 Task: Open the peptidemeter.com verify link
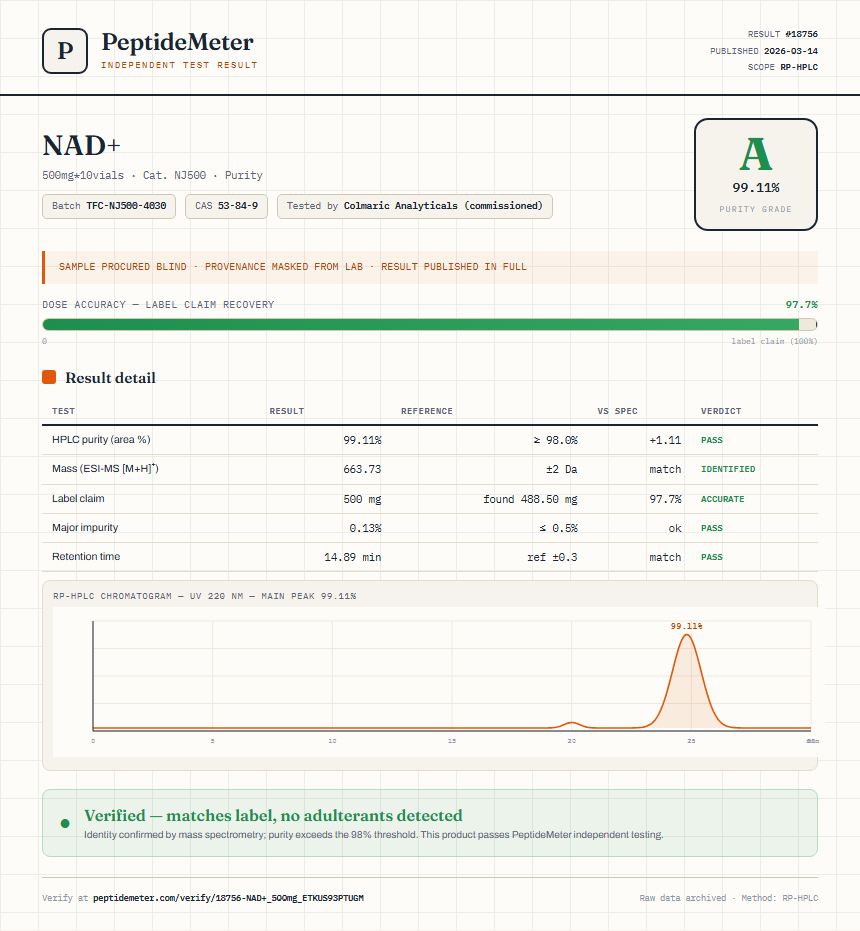228,898
